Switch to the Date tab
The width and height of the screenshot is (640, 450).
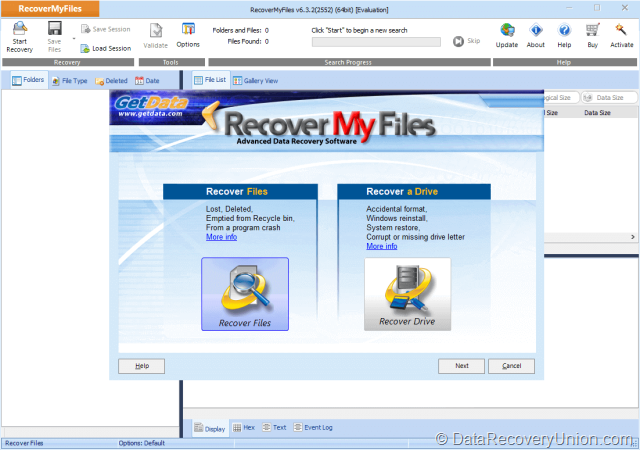pyautogui.click(x=147, y=81)
